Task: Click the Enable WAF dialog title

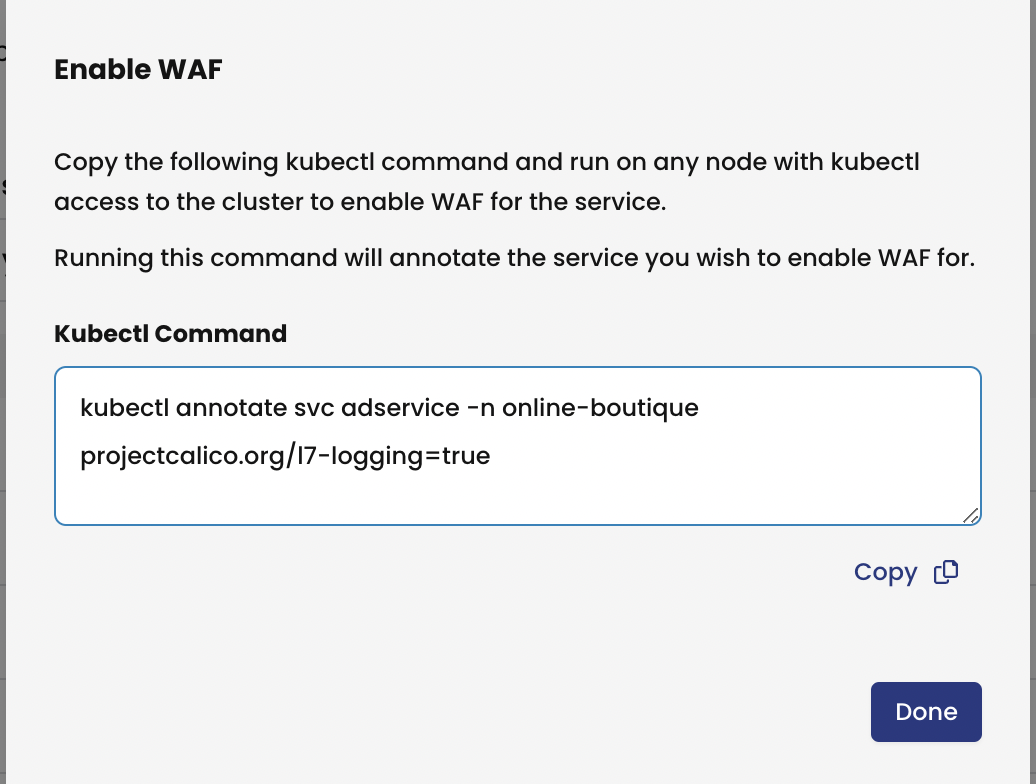Action: [138, 69]
